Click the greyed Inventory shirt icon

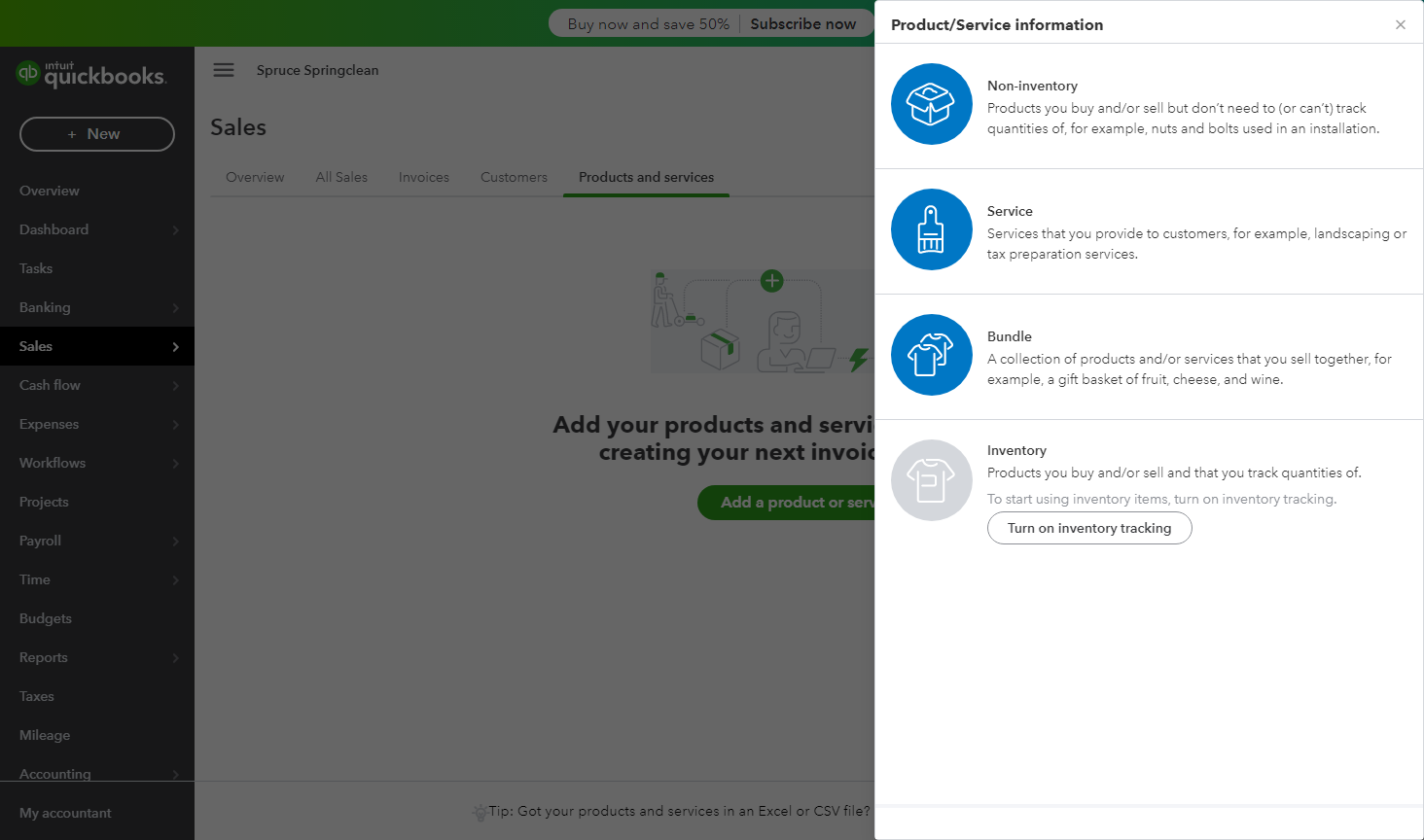coord(931,480)
